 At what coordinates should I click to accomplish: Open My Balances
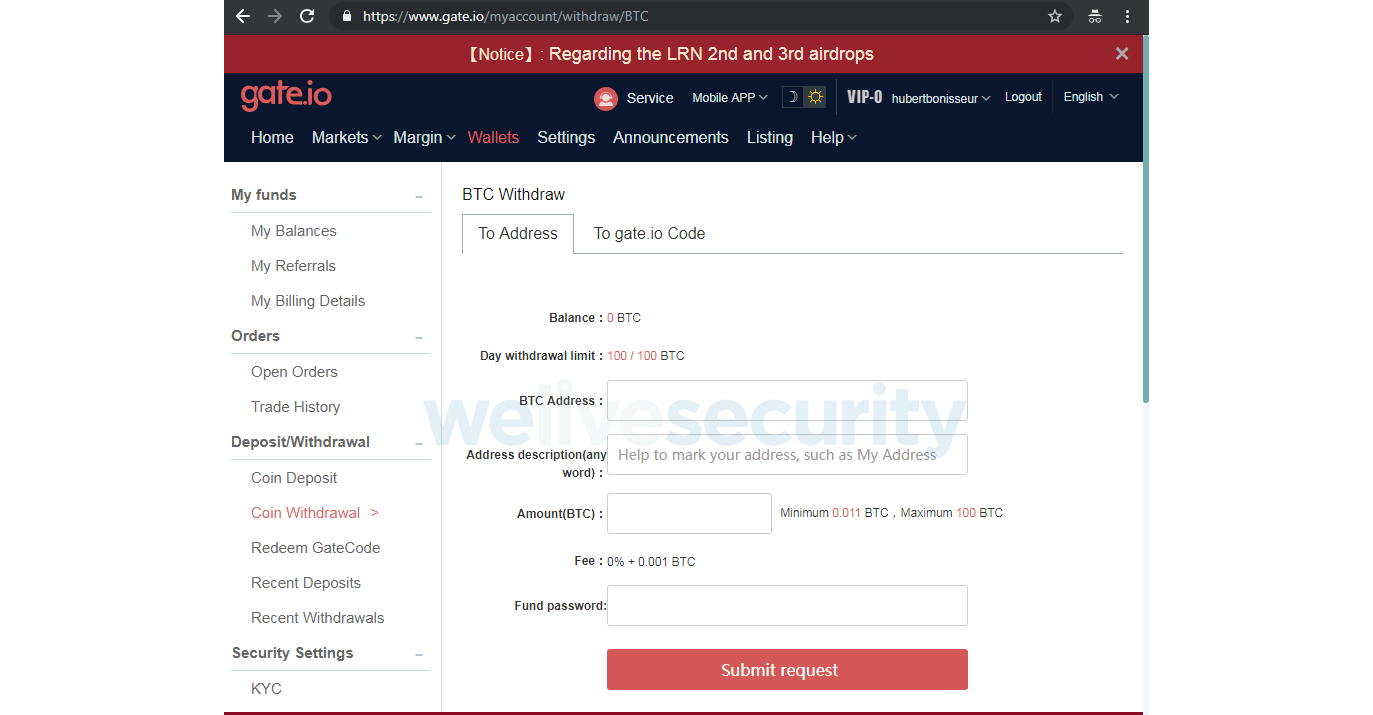point(293,231)
